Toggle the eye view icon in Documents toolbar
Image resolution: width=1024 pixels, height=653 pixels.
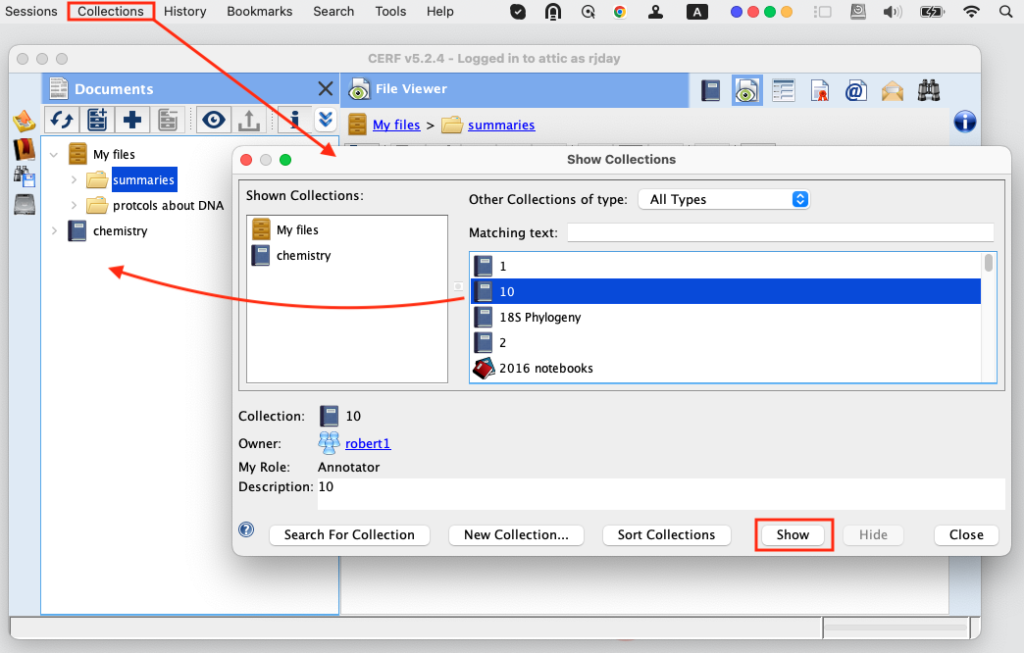pos(213,120)
